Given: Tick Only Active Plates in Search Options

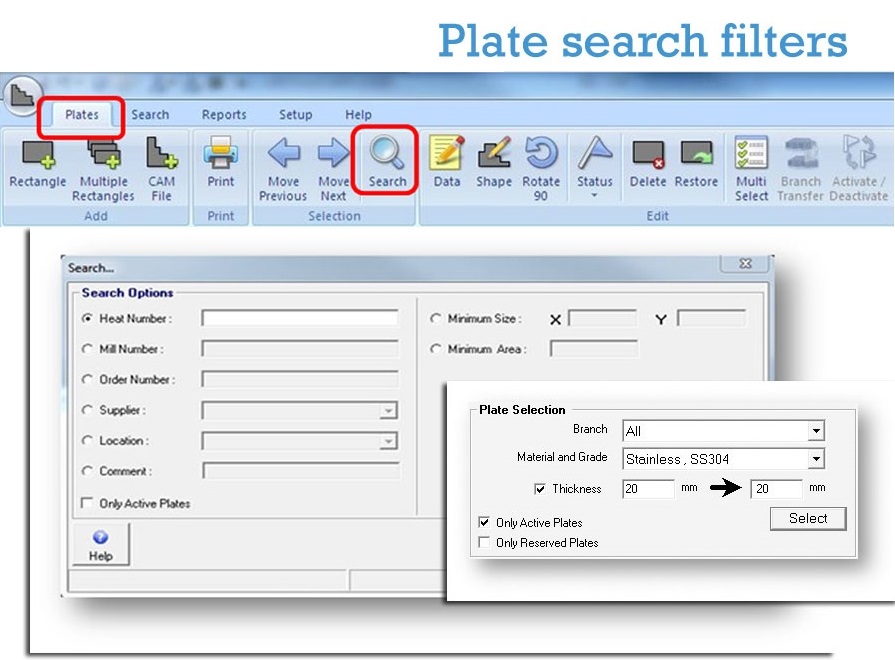Looking at the screenshot, I should [x=87, y=503].
